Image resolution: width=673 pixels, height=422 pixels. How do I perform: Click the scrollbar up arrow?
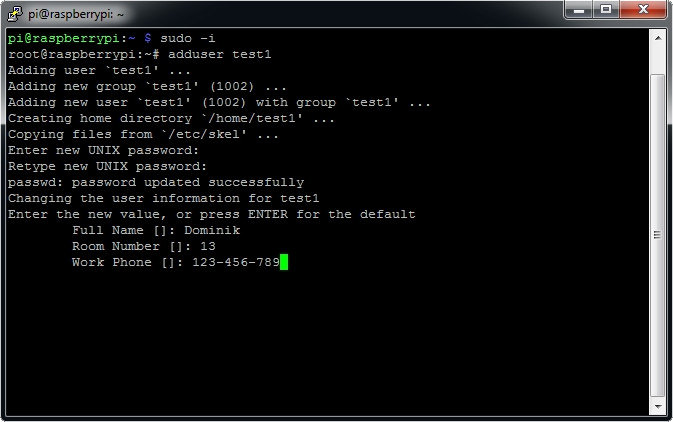(658, 37)
